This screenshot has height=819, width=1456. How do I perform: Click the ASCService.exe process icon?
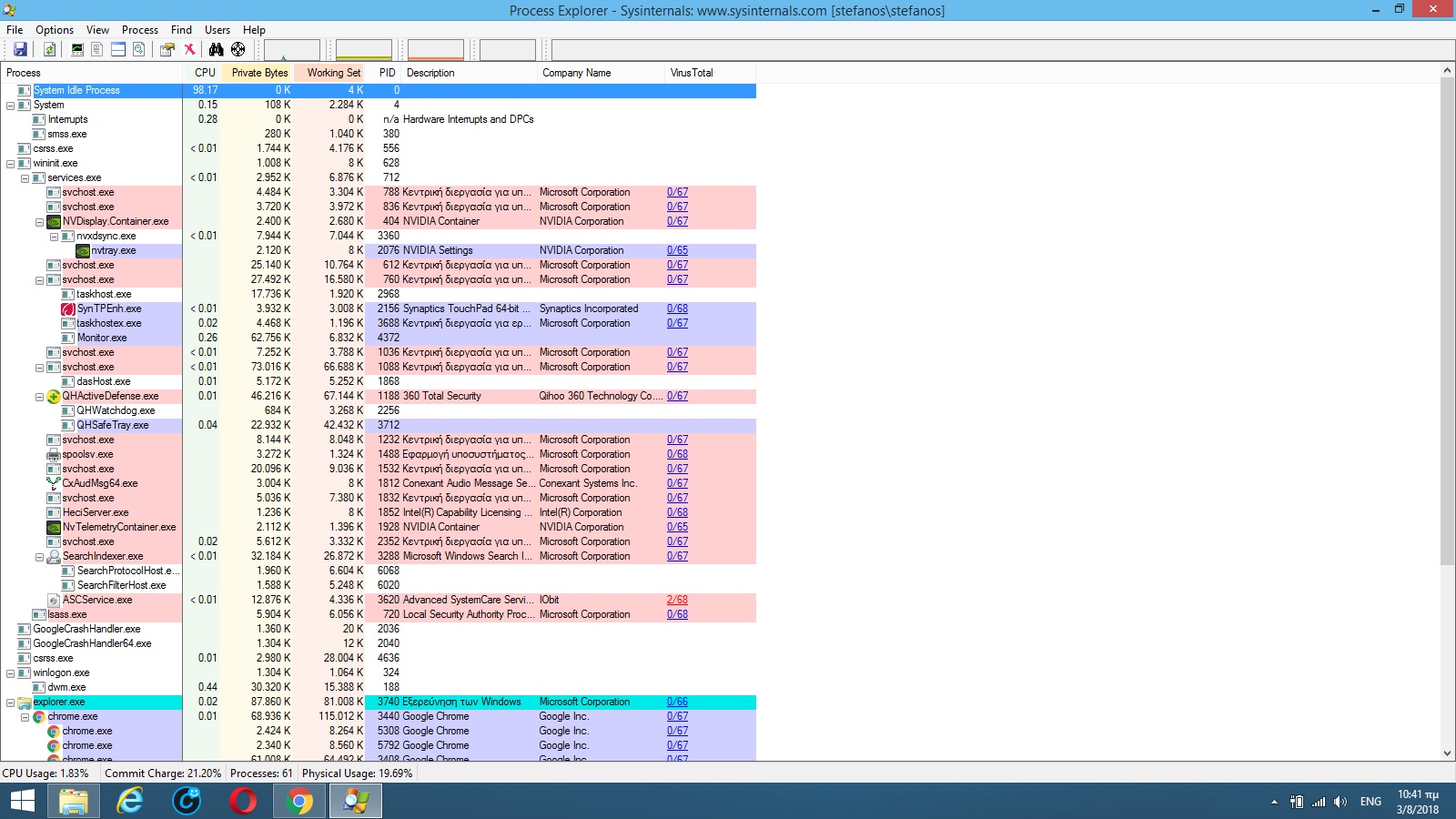click(54, 600)
